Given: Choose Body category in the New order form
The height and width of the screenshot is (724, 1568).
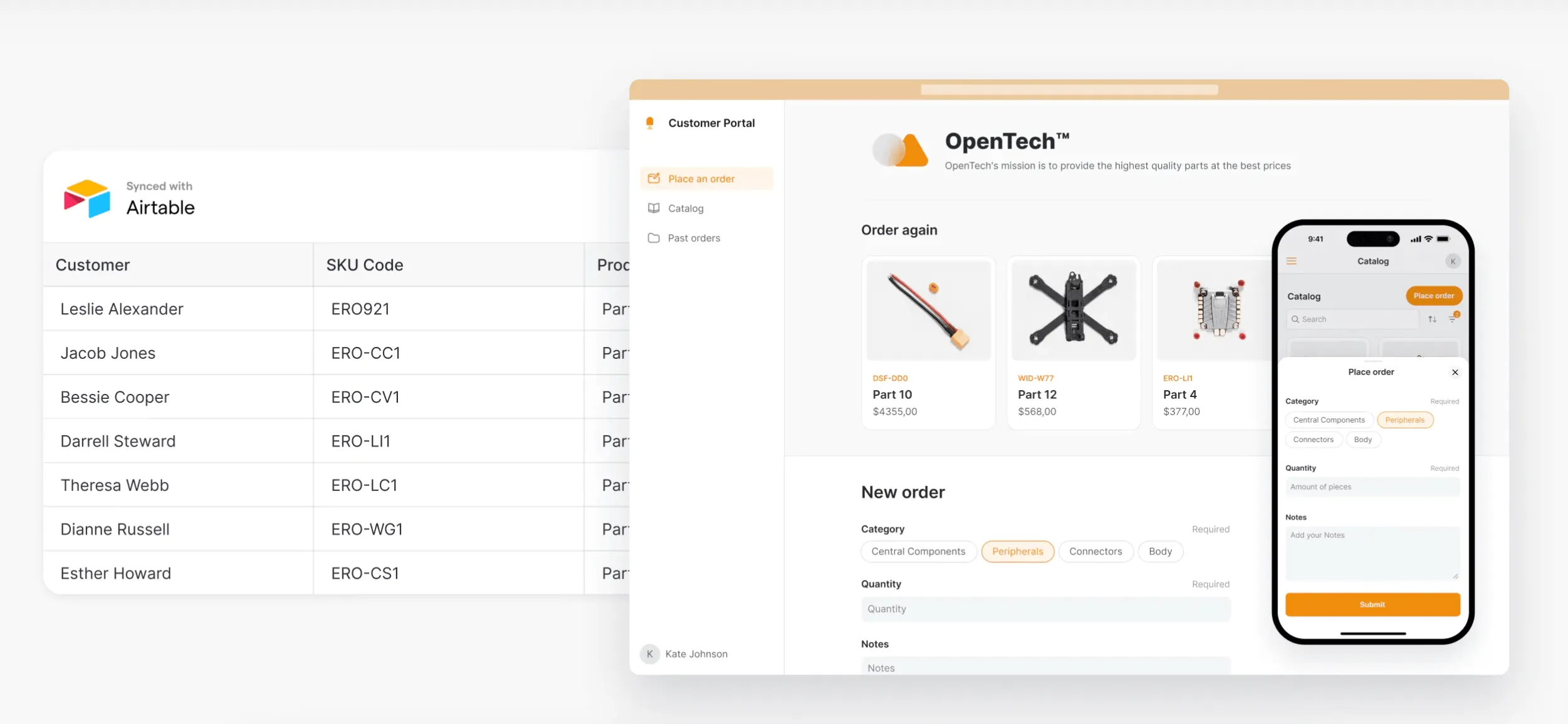Looking at the screenshot, I should 1161,551.
